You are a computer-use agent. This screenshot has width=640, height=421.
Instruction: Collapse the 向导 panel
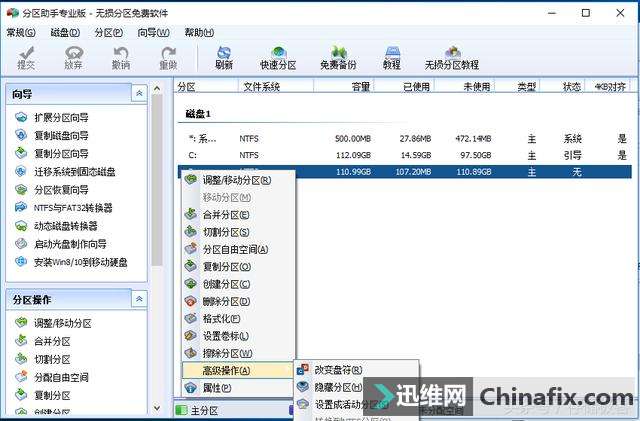pyautogui.click(x=139, y=94)
